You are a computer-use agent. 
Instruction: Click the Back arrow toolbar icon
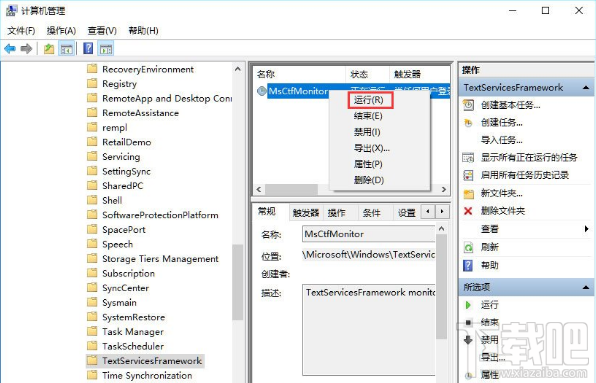tap(10, 49)
